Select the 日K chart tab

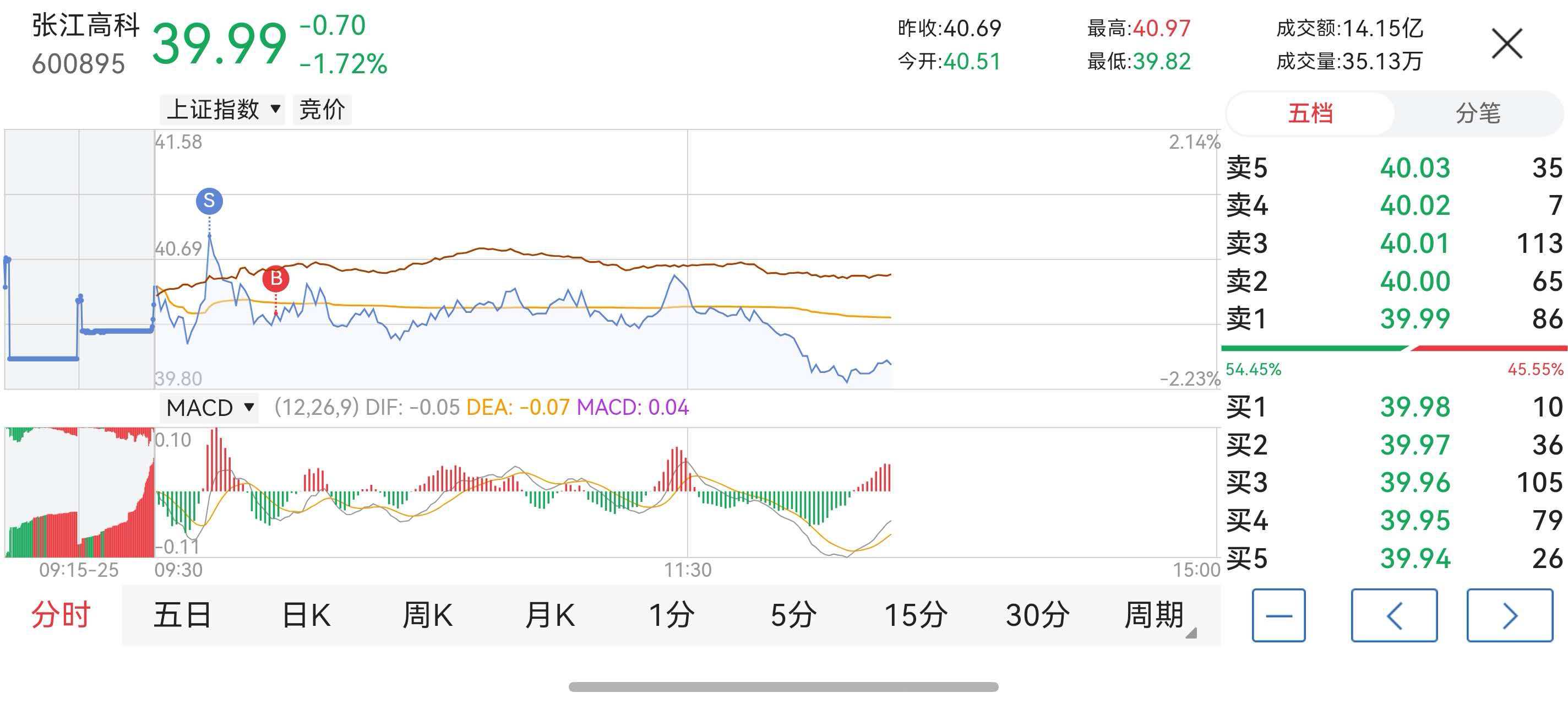tap(306, 615)
